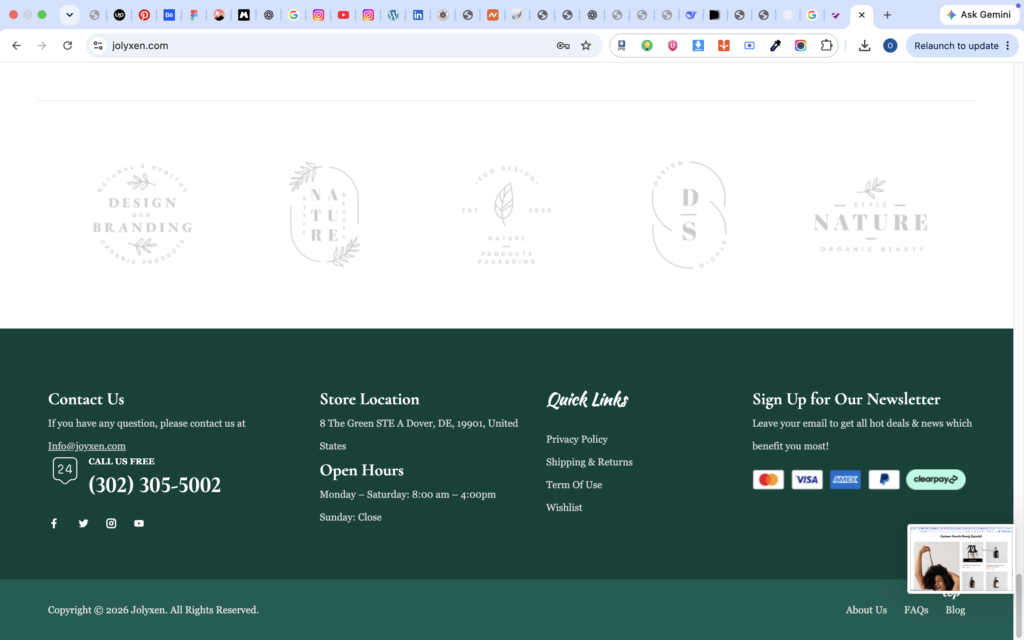
Task: Open Shipping & Returns link
Action: pos(589,462)
